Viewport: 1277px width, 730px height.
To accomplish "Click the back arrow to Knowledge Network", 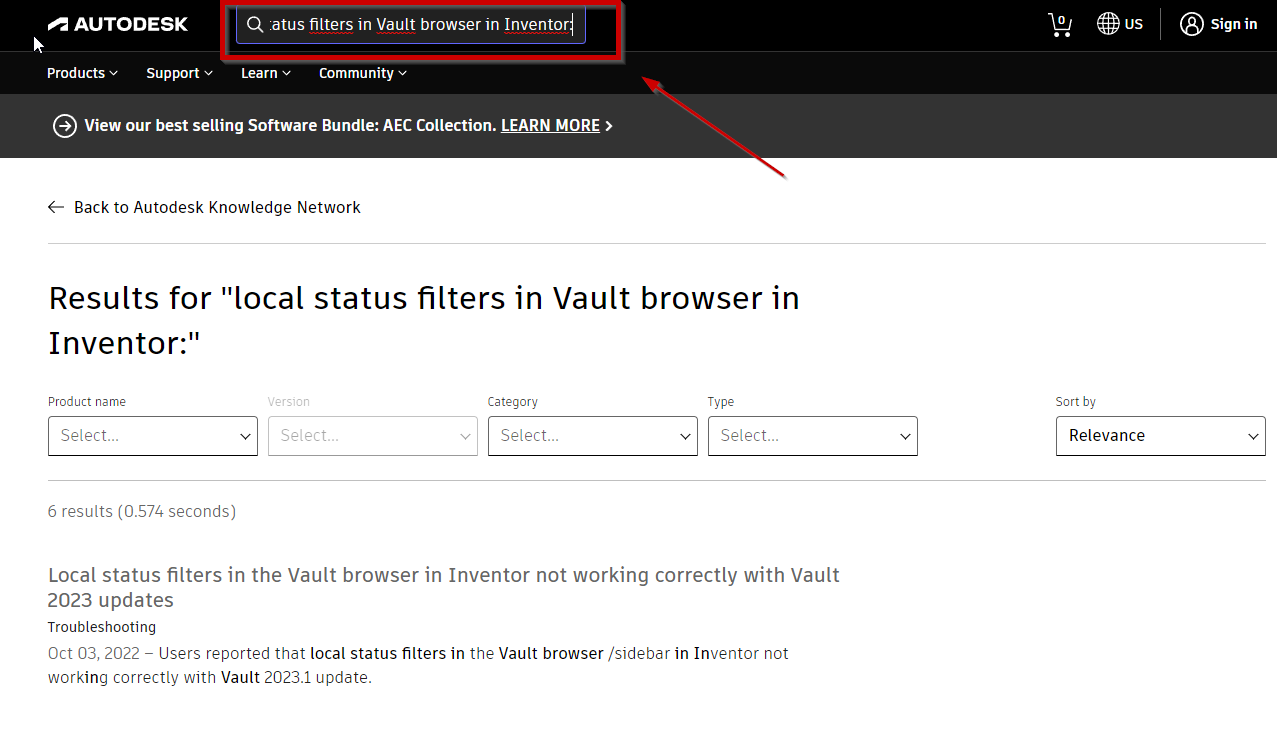I will [x=56, y=207].
